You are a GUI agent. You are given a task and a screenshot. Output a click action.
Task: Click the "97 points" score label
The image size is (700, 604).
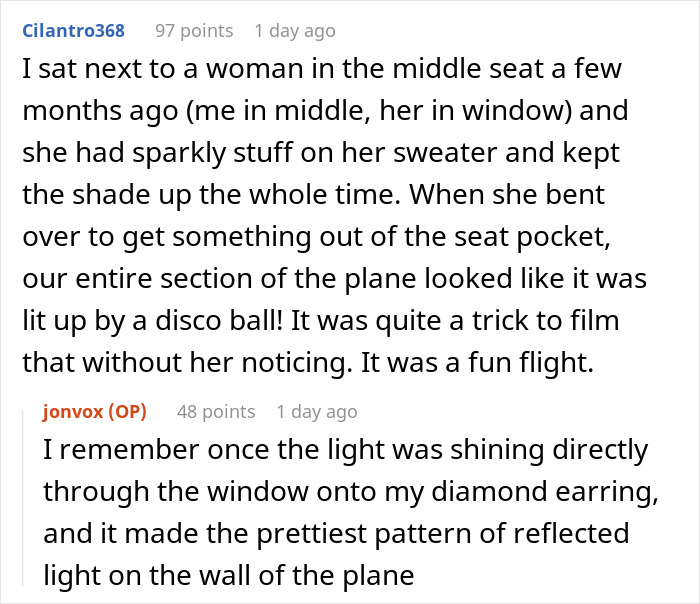[x=194, y=31]
